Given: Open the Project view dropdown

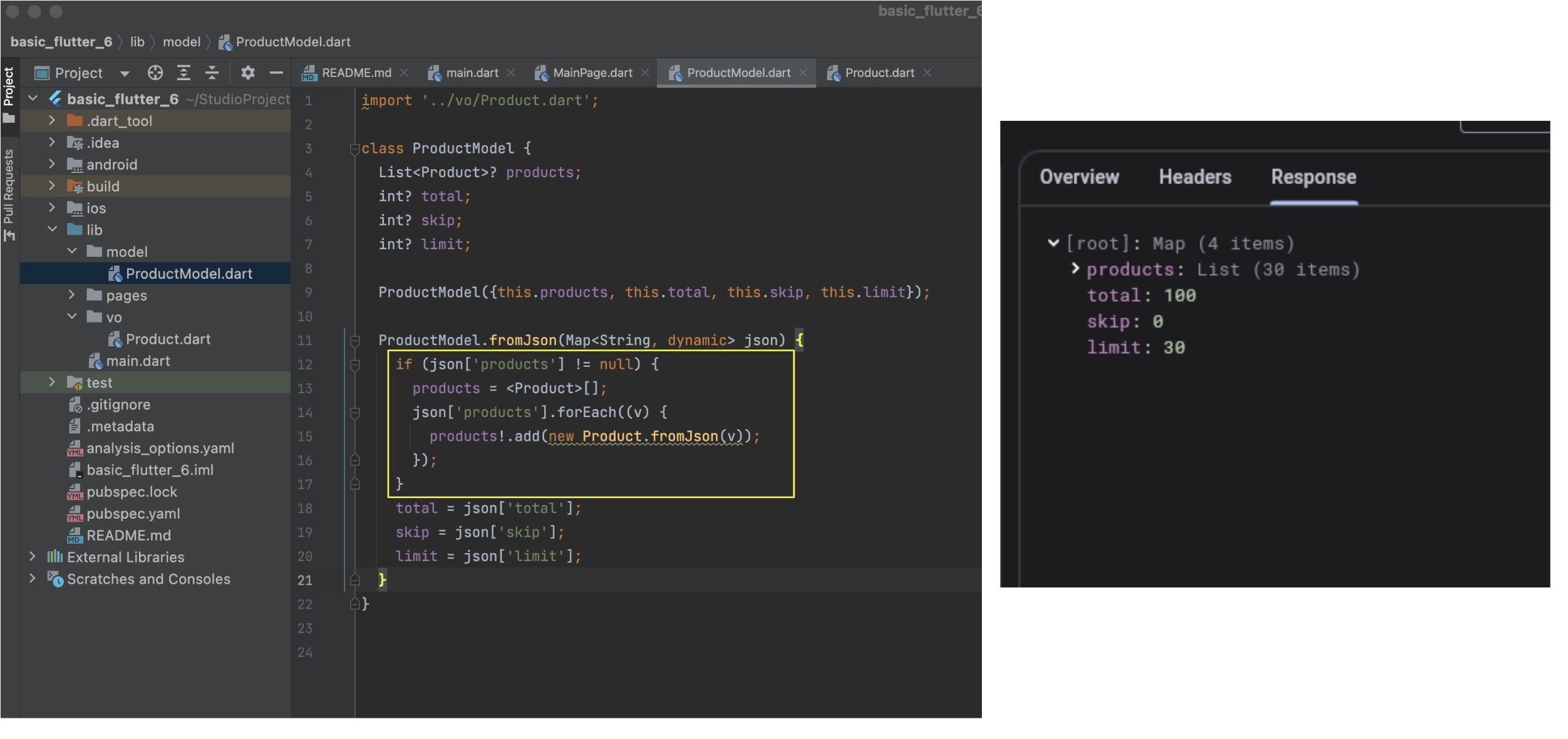Looking at the screenshot, I should pyautogui.click(x=125, y=74).
